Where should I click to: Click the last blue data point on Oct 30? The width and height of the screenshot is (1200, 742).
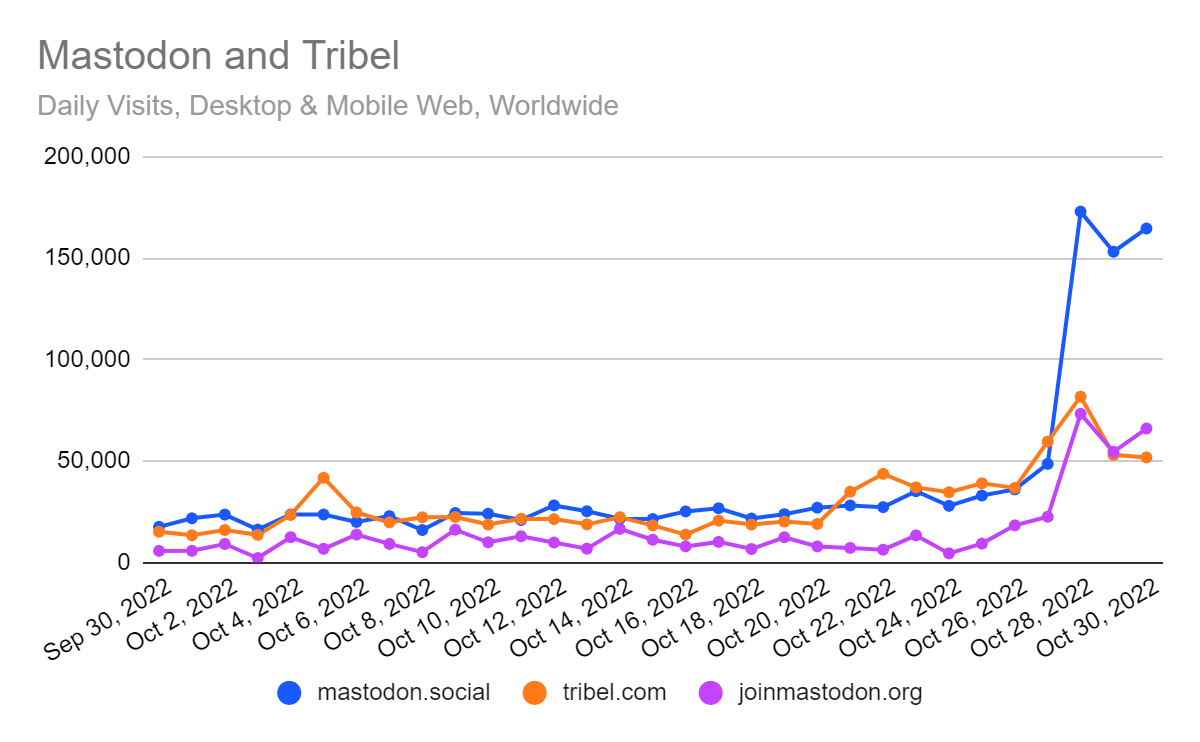click(x=1146, y=229)
